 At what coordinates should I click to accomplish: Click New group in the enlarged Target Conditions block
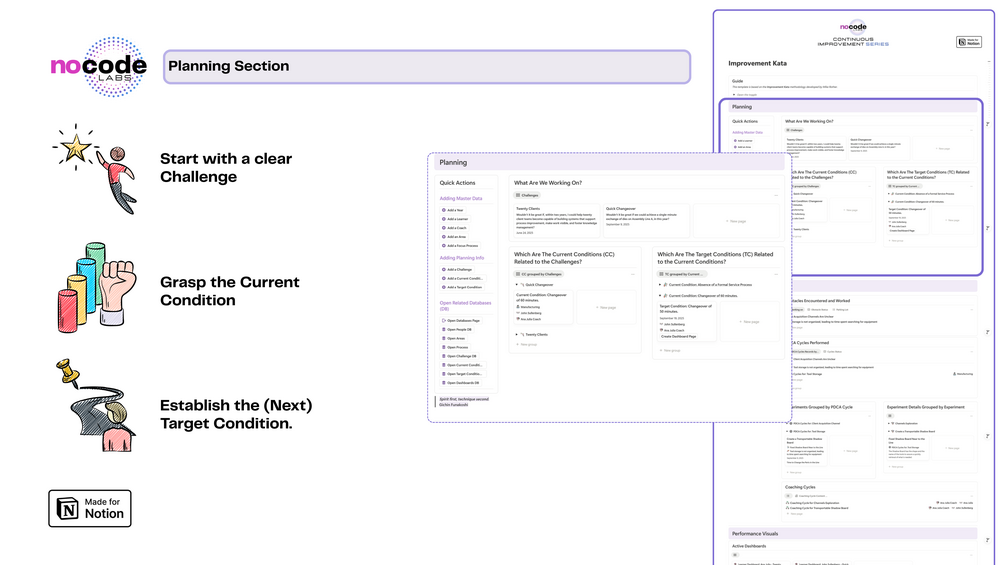coord(670,350)
